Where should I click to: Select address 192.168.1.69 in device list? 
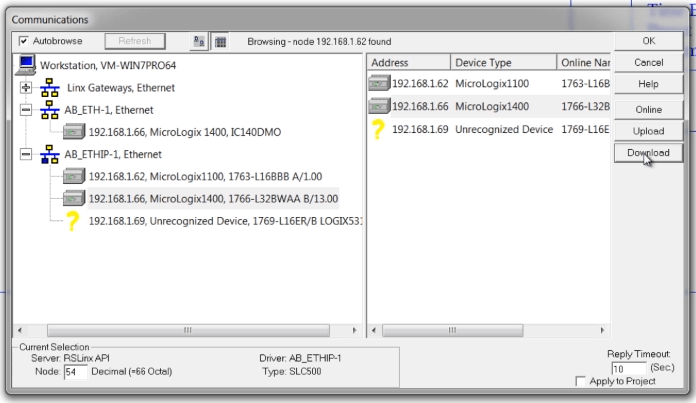coord(420,130)
